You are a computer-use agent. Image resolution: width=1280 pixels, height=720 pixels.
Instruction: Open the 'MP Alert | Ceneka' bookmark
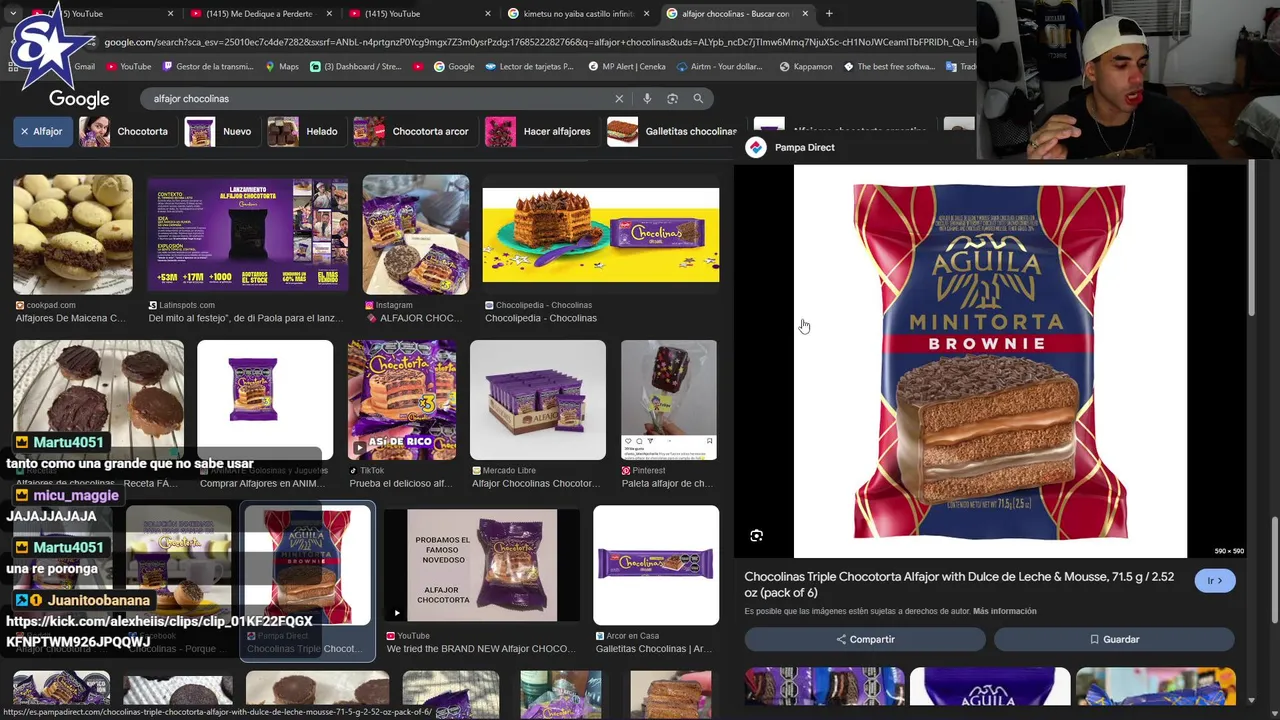click(x=627, y=67)
